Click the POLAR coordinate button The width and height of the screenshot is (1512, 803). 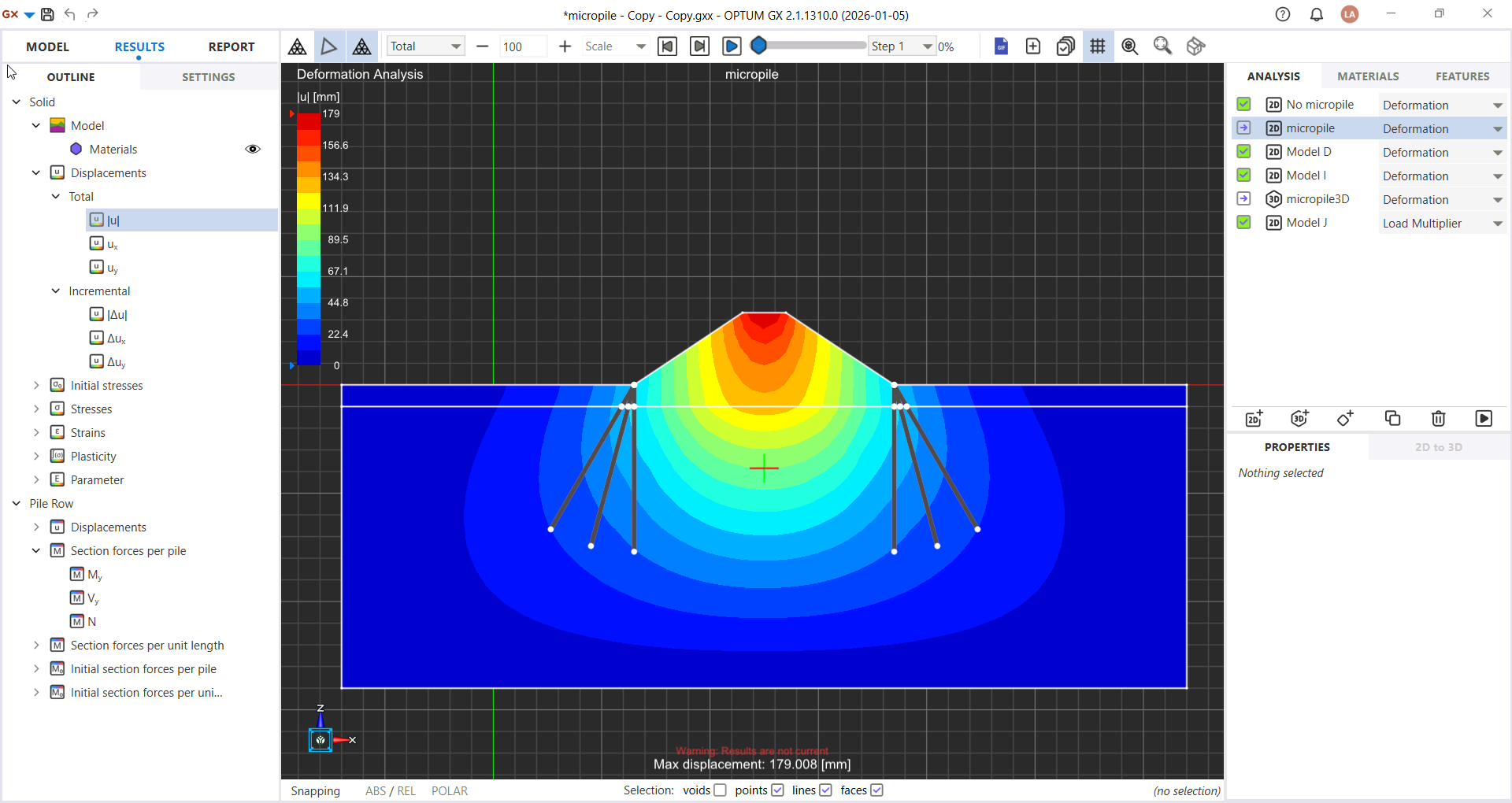click(449, 790)
